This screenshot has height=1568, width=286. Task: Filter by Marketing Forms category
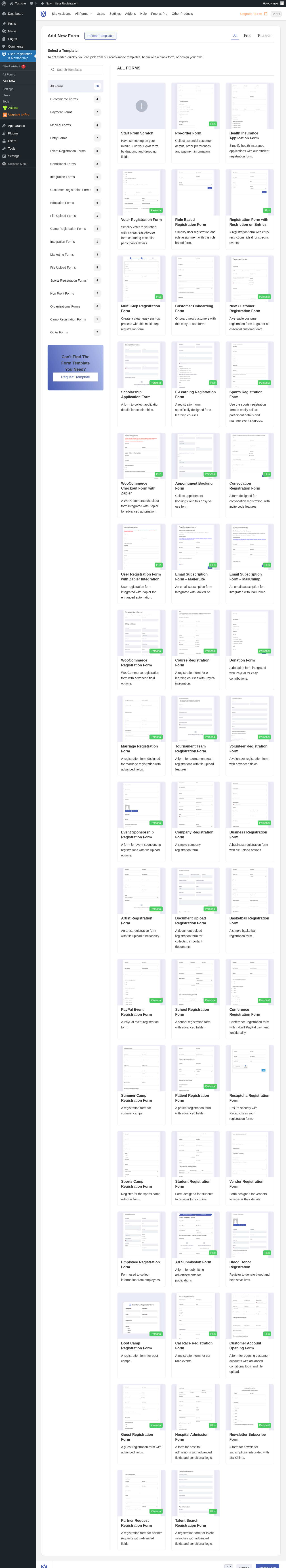(x=76, y=254)
